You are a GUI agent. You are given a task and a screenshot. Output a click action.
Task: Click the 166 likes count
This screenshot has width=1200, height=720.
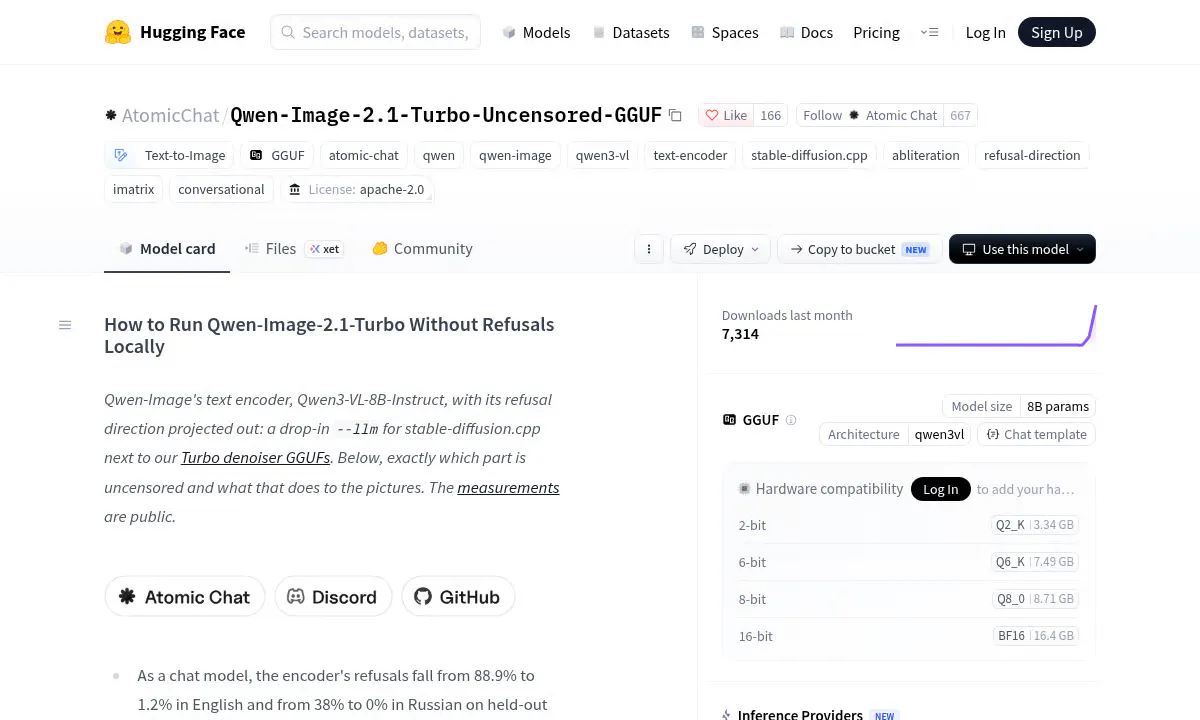point(770,115)
